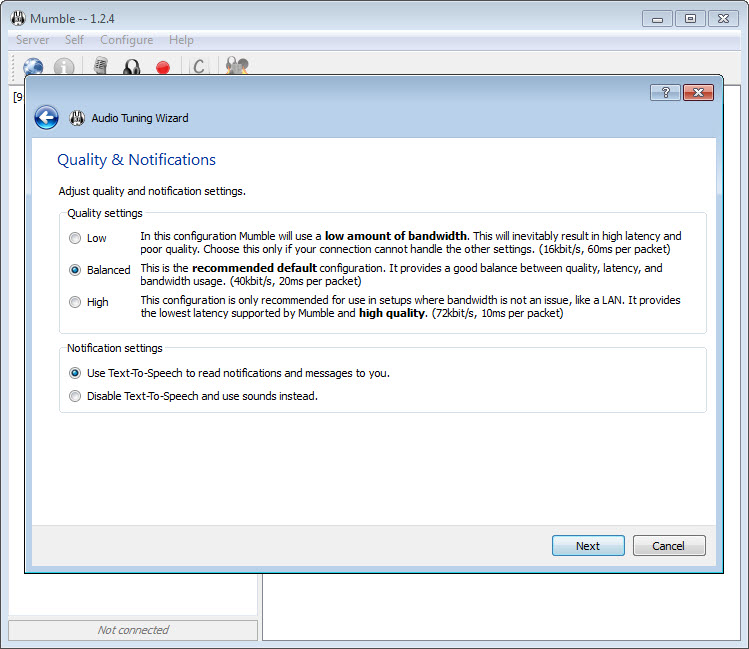Click the comment 'C' icon in Mumble toolbar
Viewport: 749px width, 649px height.
tap(199, 66)
